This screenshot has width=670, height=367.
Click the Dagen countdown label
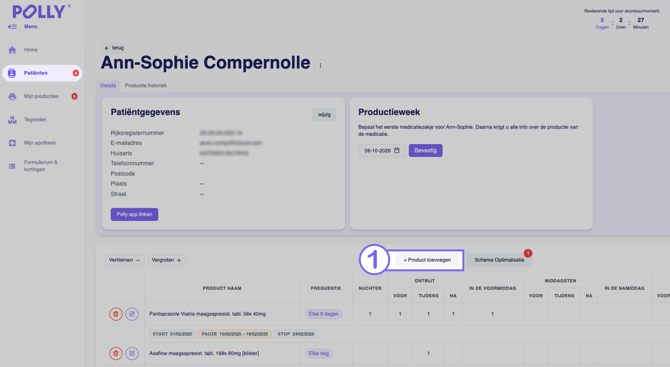click(602, 27)
